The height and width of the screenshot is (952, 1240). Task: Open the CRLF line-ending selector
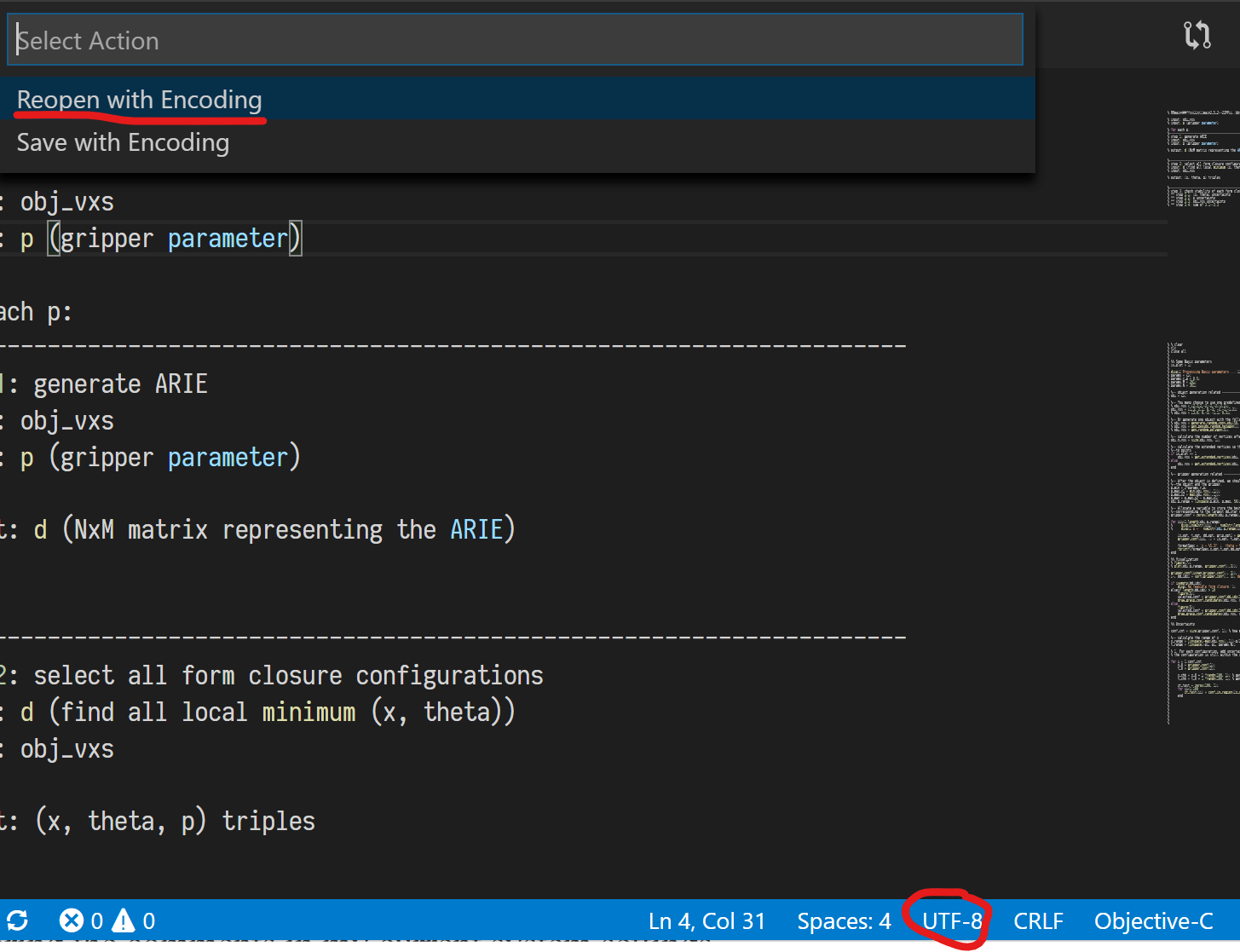(x=1038, y=920)
